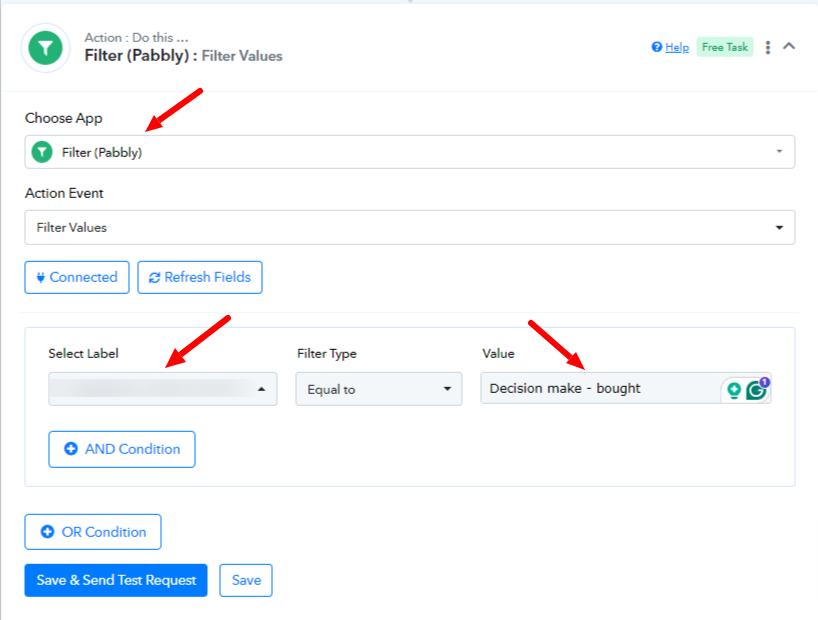Click the Help link

[x=677, y=47]
